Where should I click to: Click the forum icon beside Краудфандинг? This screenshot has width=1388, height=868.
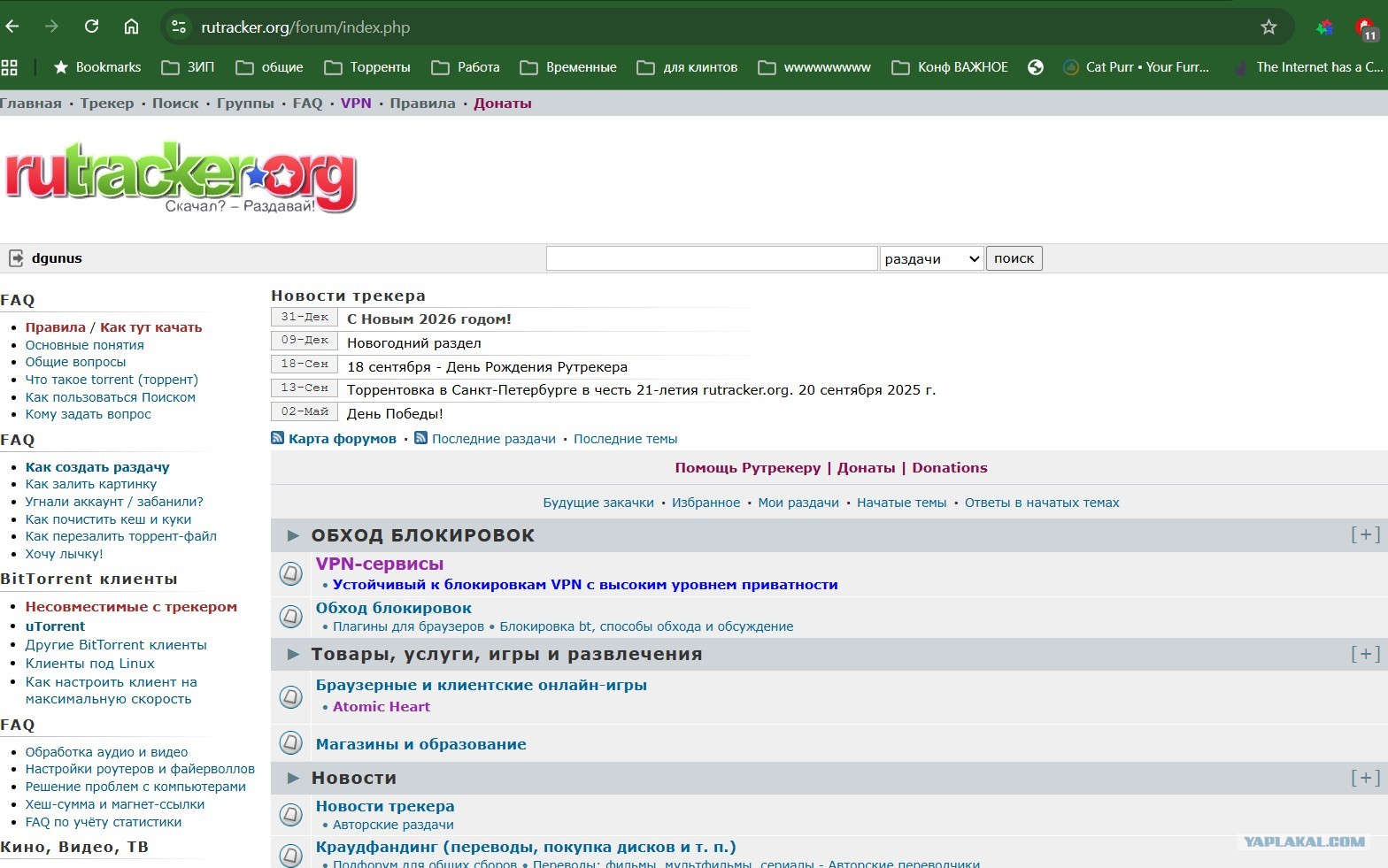point(291,855)
